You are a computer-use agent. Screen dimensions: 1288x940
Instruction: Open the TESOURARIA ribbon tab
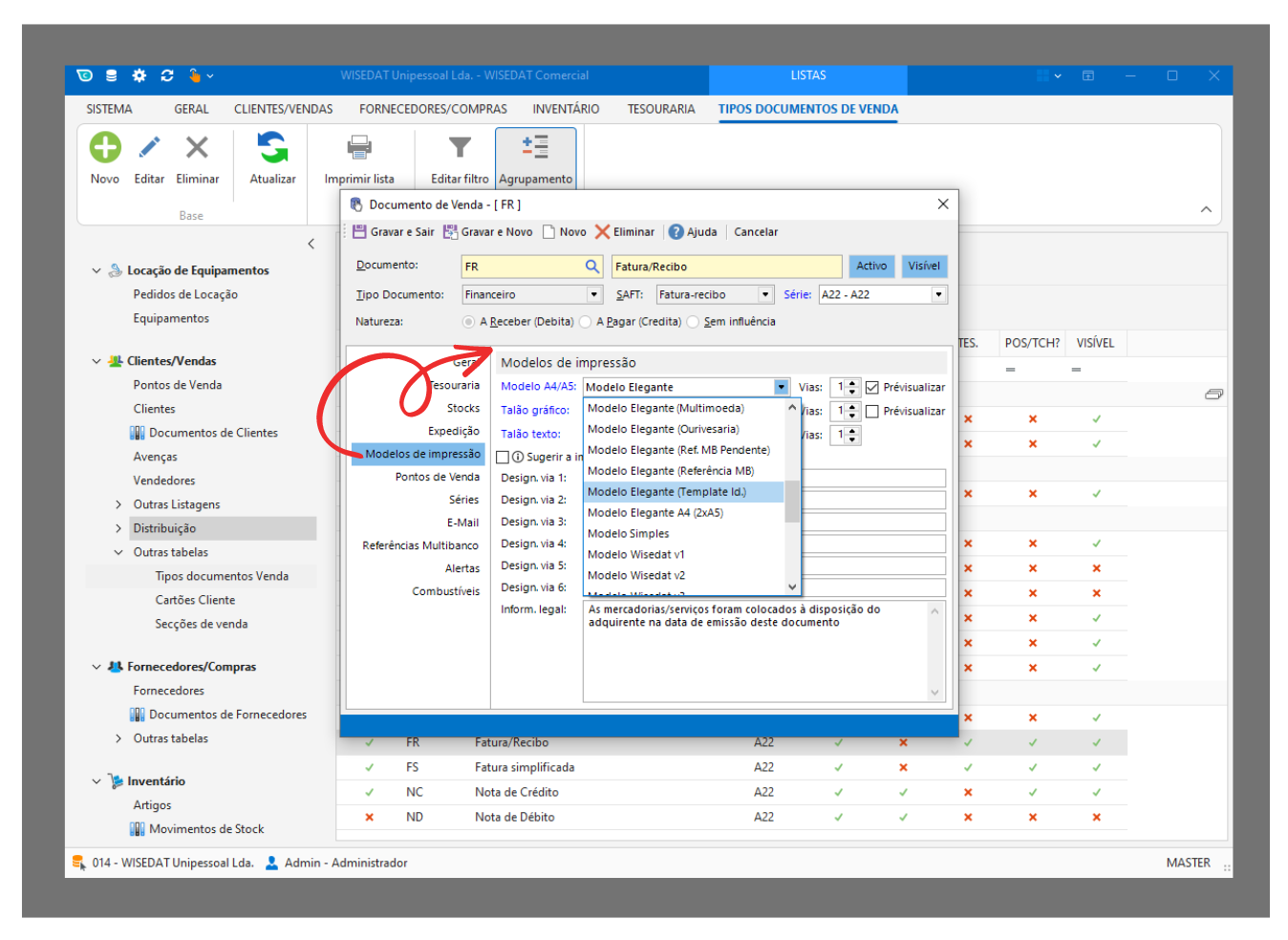coord(660,109)
